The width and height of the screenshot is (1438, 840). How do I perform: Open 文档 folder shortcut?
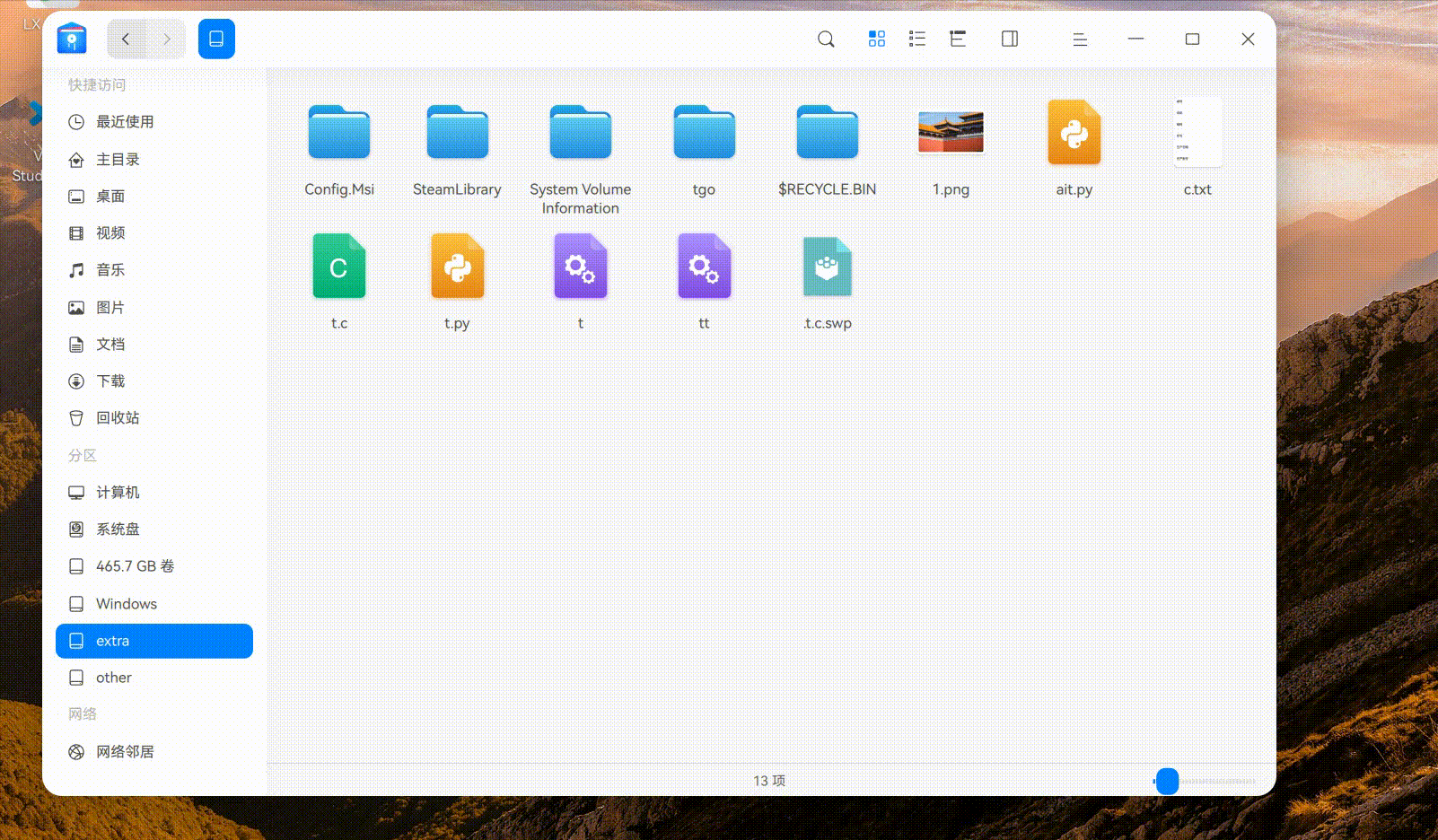tap(154, 344)
